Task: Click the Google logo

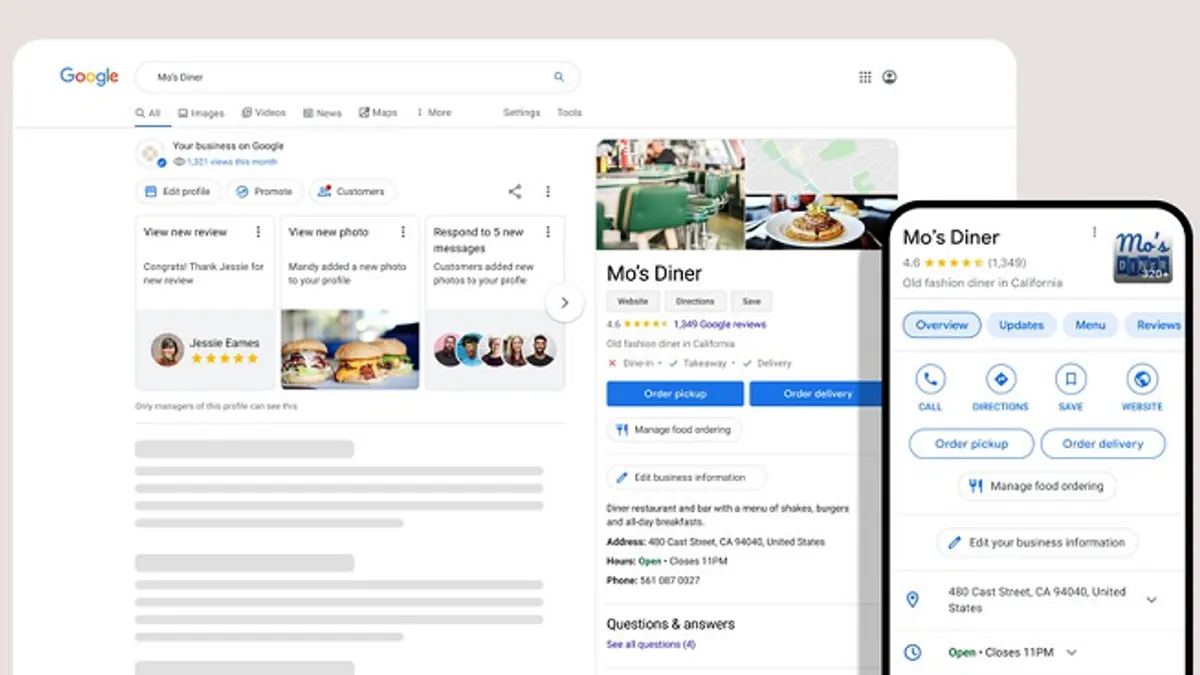Action: point(89,76)
